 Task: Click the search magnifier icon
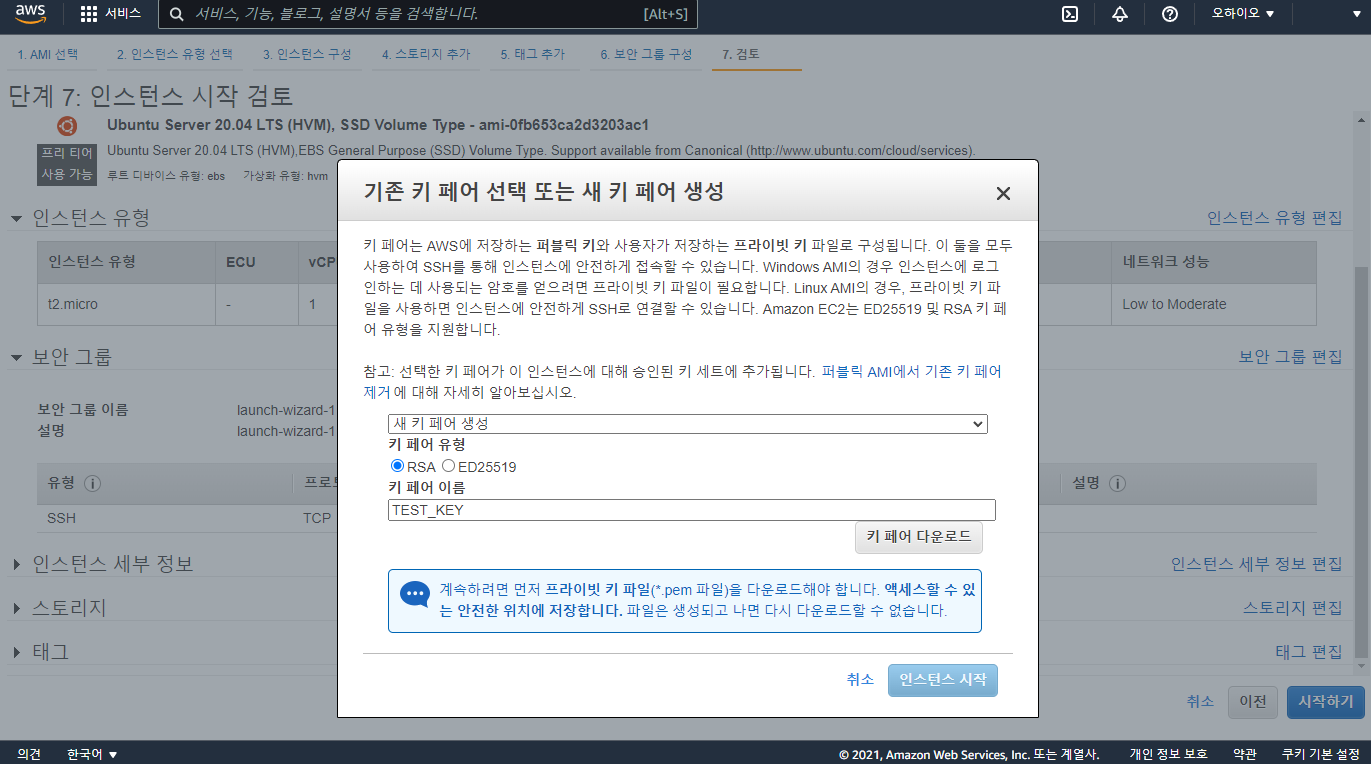[177, 14]
